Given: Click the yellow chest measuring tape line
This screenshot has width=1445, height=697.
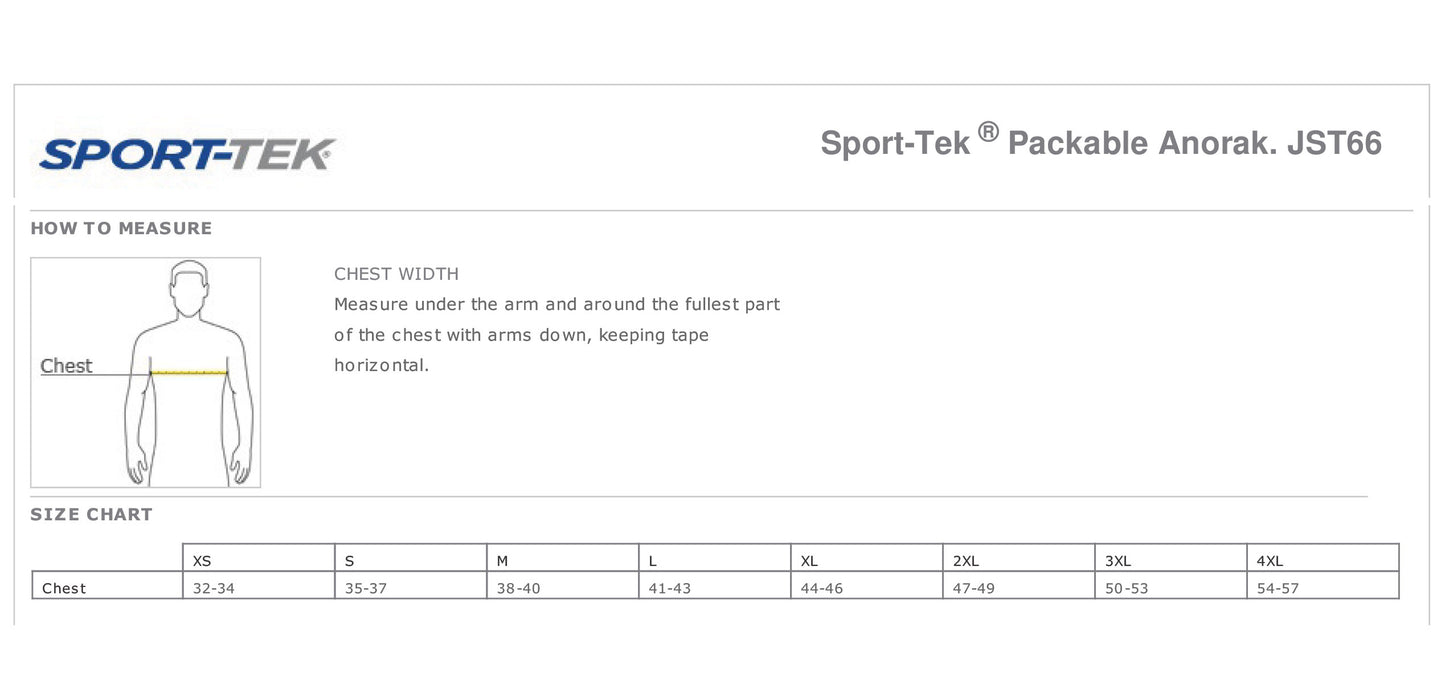Looking at the screenshot, I should pos(189,372).
